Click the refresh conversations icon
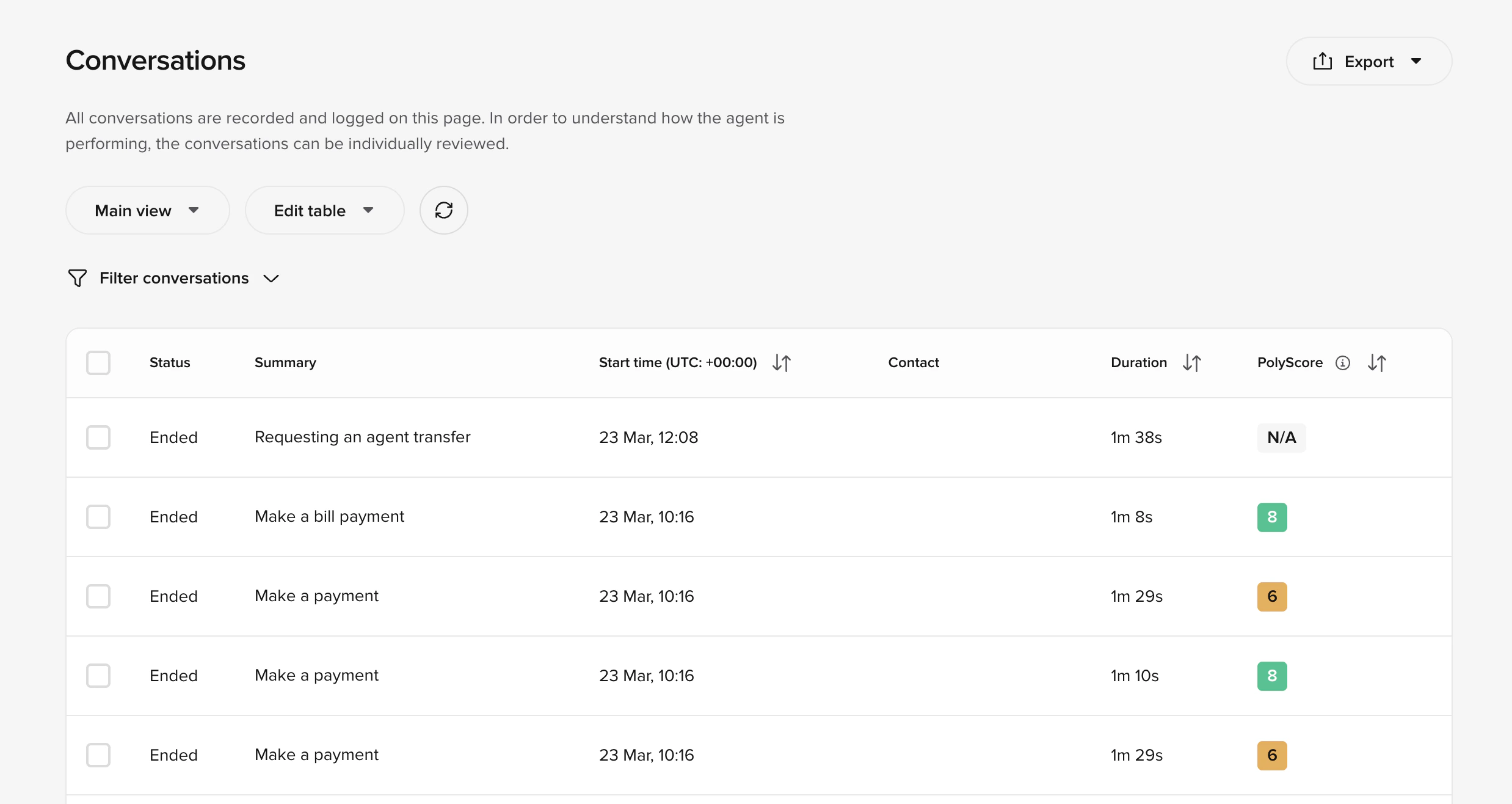 [443, 210]
